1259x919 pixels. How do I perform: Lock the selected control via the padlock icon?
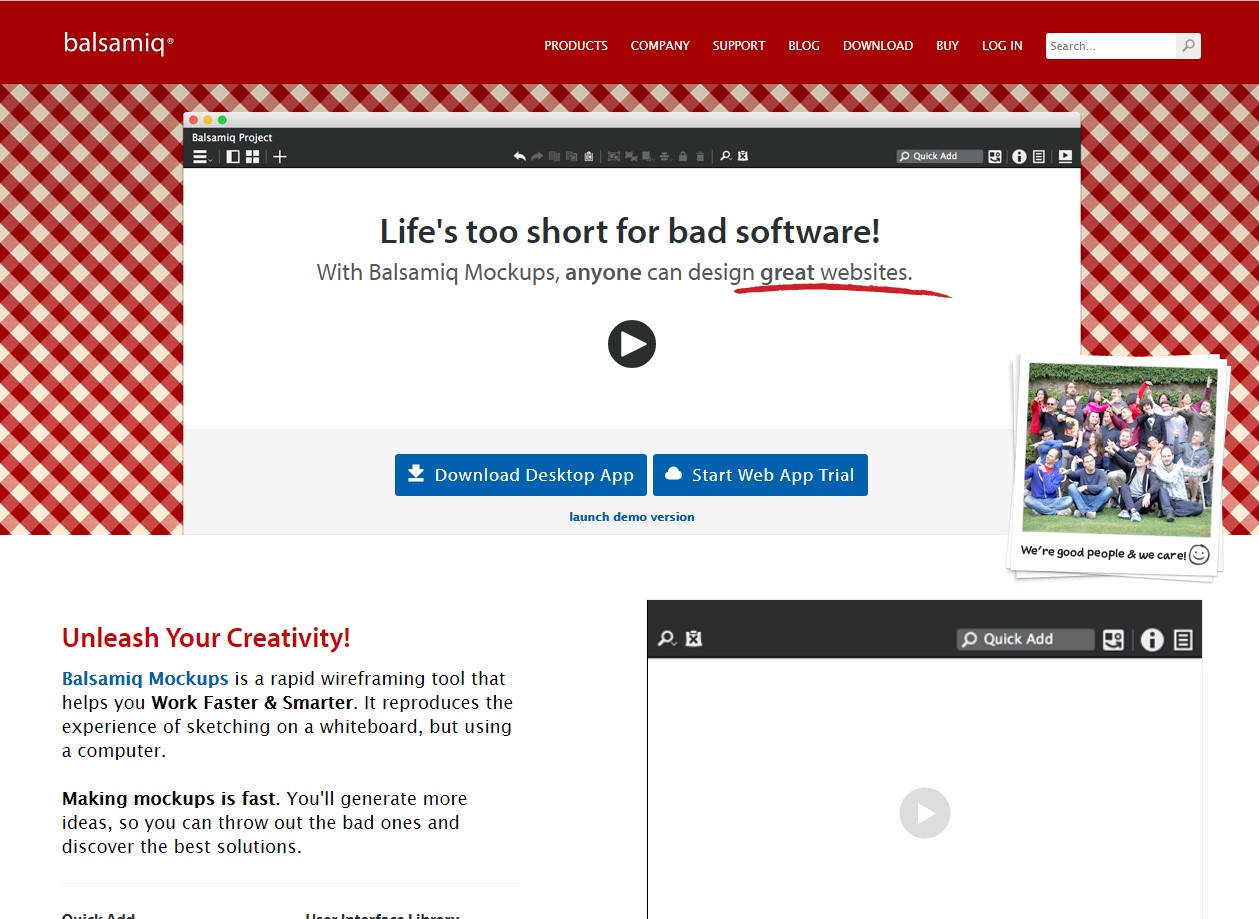pyautogui.click(x=683, y=156)
